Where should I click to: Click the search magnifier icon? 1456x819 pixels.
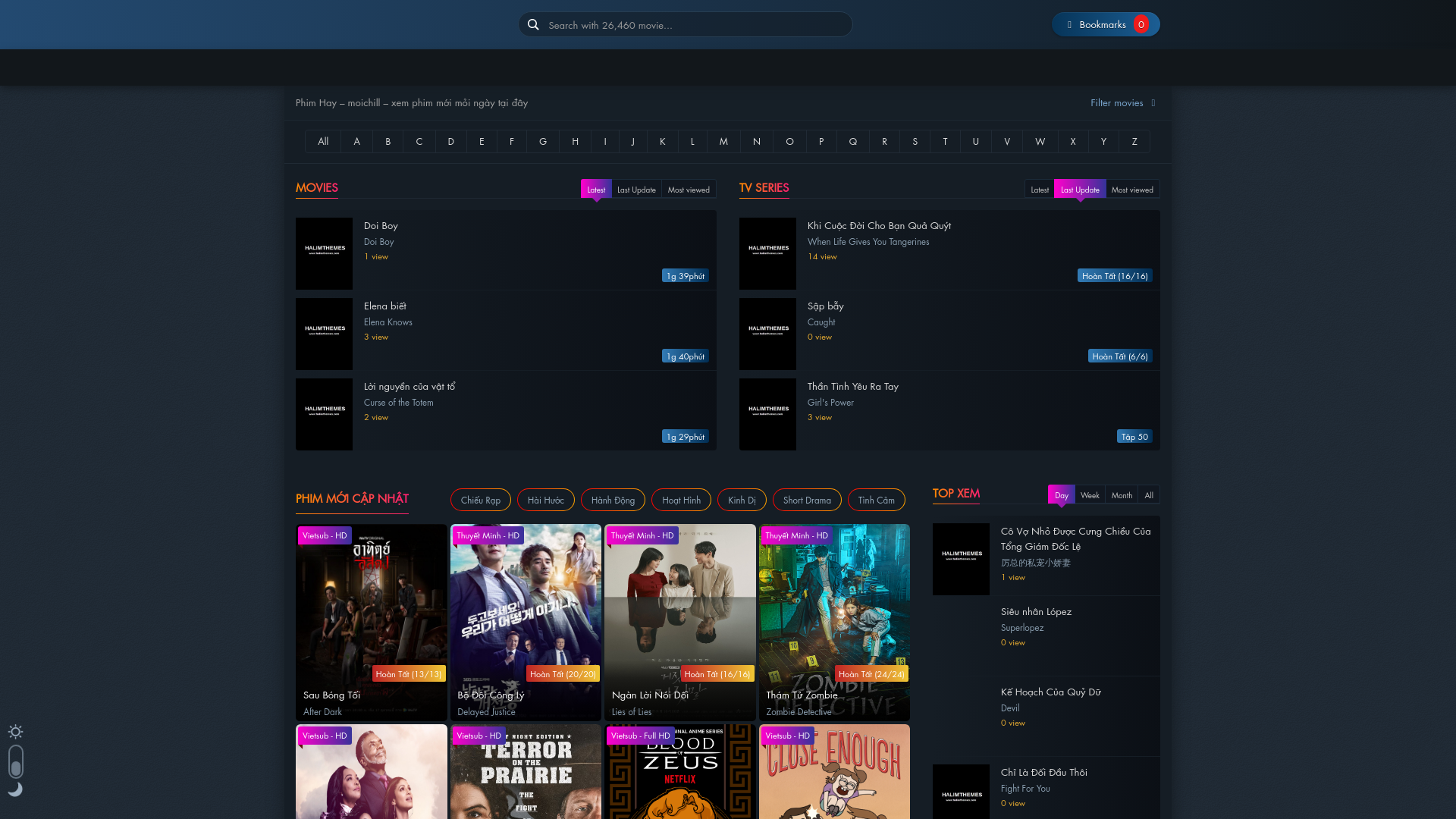click(533, 24)
